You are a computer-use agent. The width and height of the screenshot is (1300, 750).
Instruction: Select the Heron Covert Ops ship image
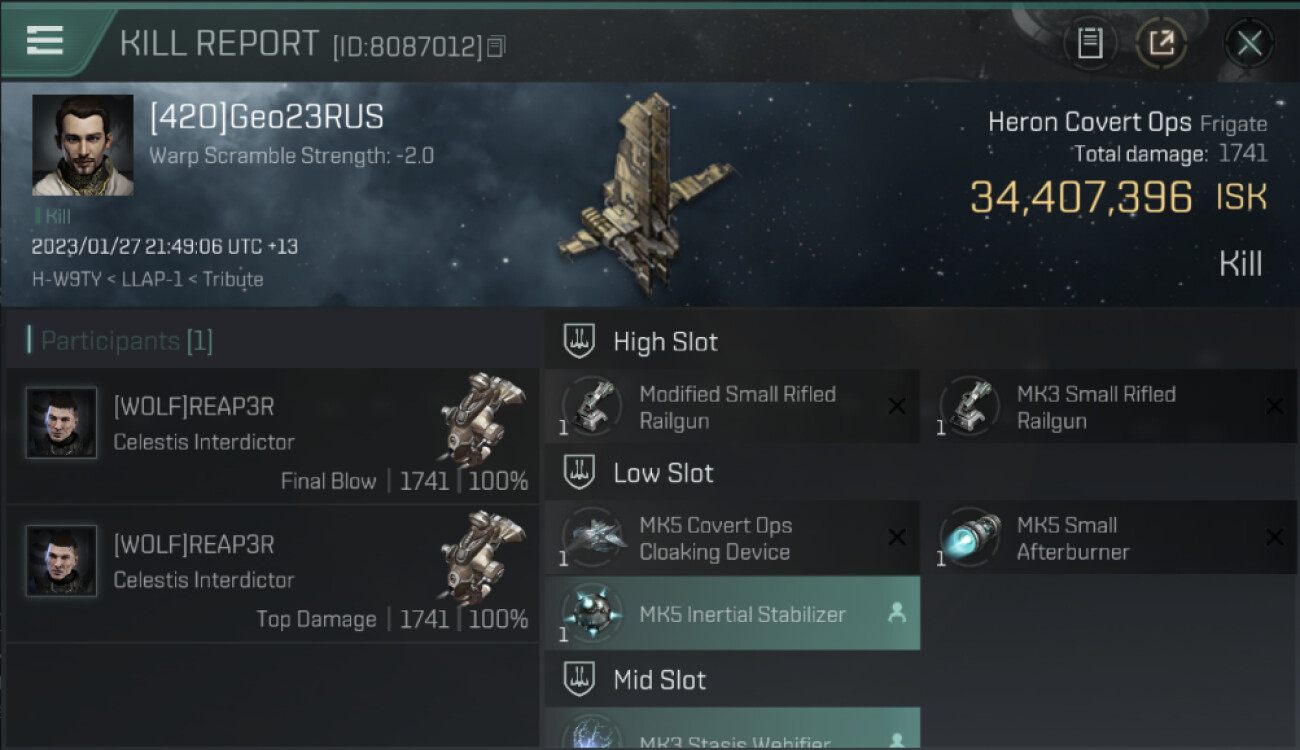pyautogui.click(x=647, y=195)
